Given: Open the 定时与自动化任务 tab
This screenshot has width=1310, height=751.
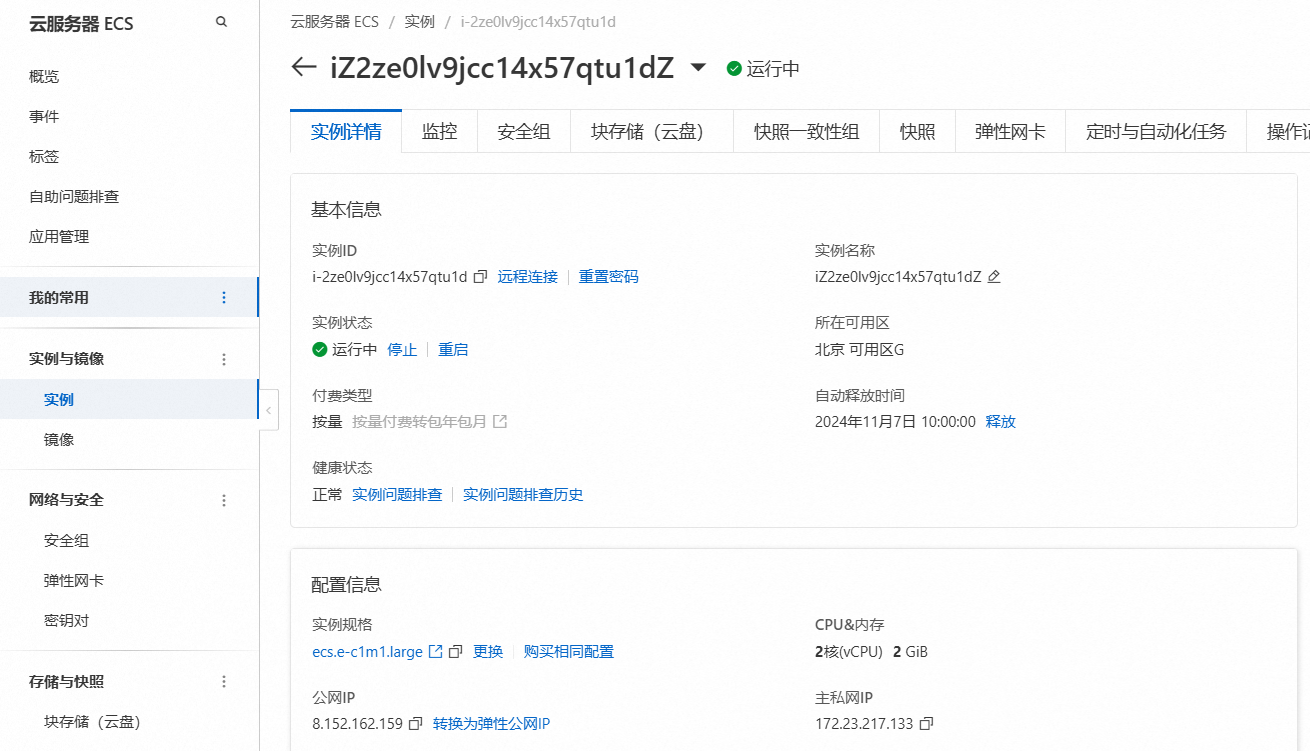Looking at the screenshot, I should tap(1156, 131).
